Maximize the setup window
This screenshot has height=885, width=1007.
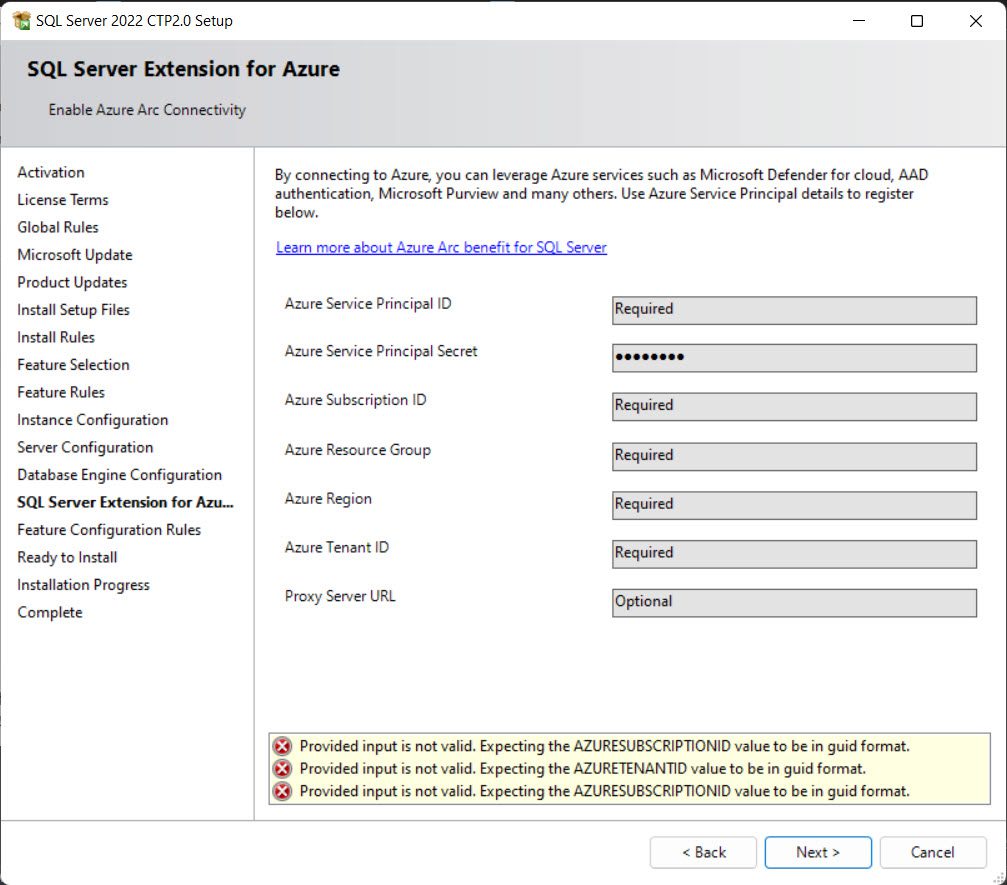click(x=917, y=21)
